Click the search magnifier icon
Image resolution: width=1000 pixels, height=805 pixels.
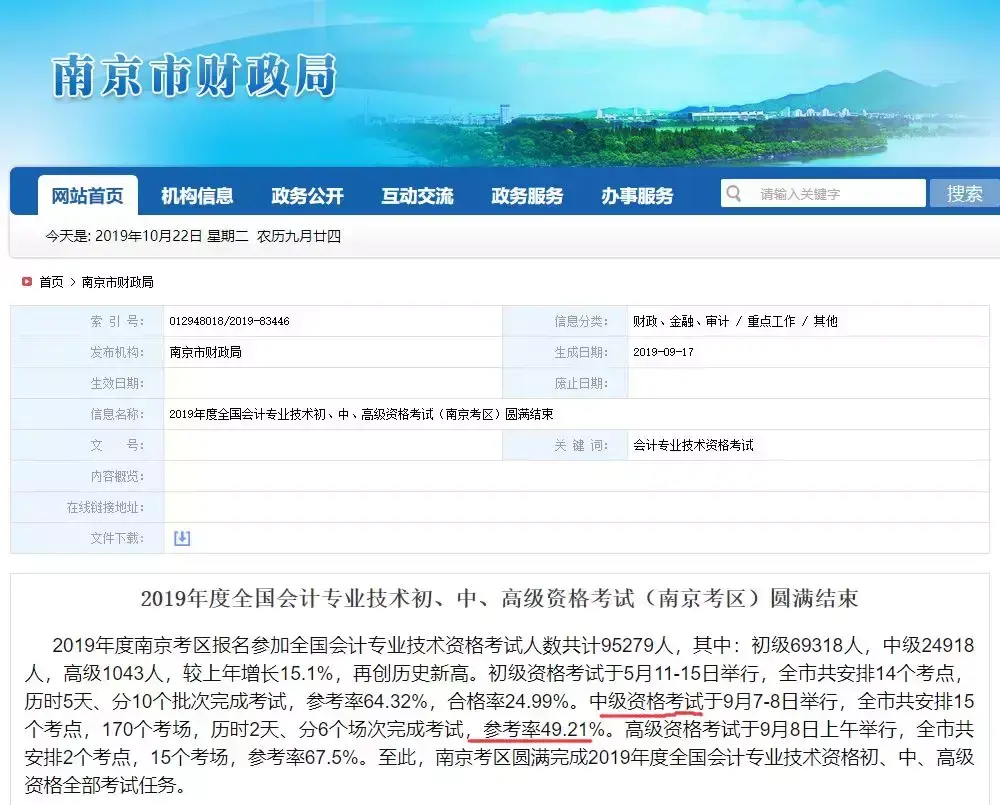point(733,193)
